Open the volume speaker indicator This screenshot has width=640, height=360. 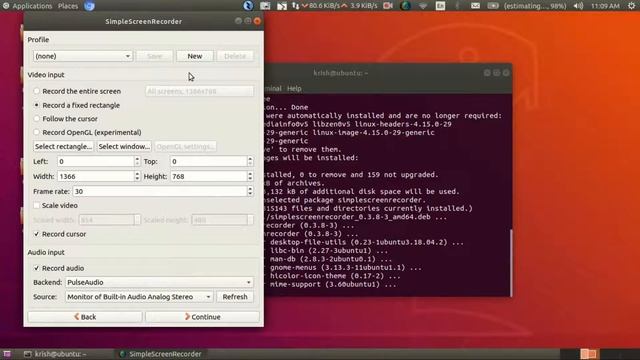(x=578, y=6)
